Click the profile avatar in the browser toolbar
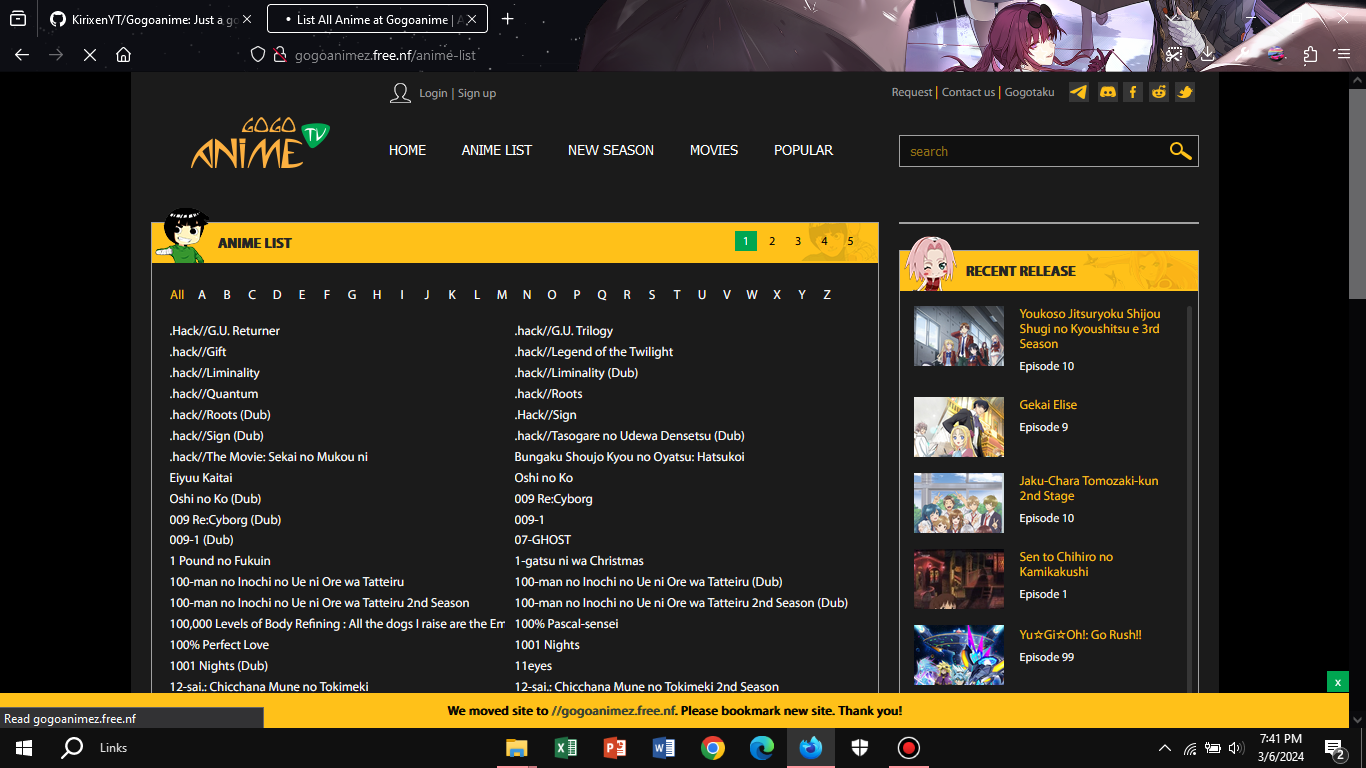The width and height of the screenshot is (1366, 768). [1277, 55]
